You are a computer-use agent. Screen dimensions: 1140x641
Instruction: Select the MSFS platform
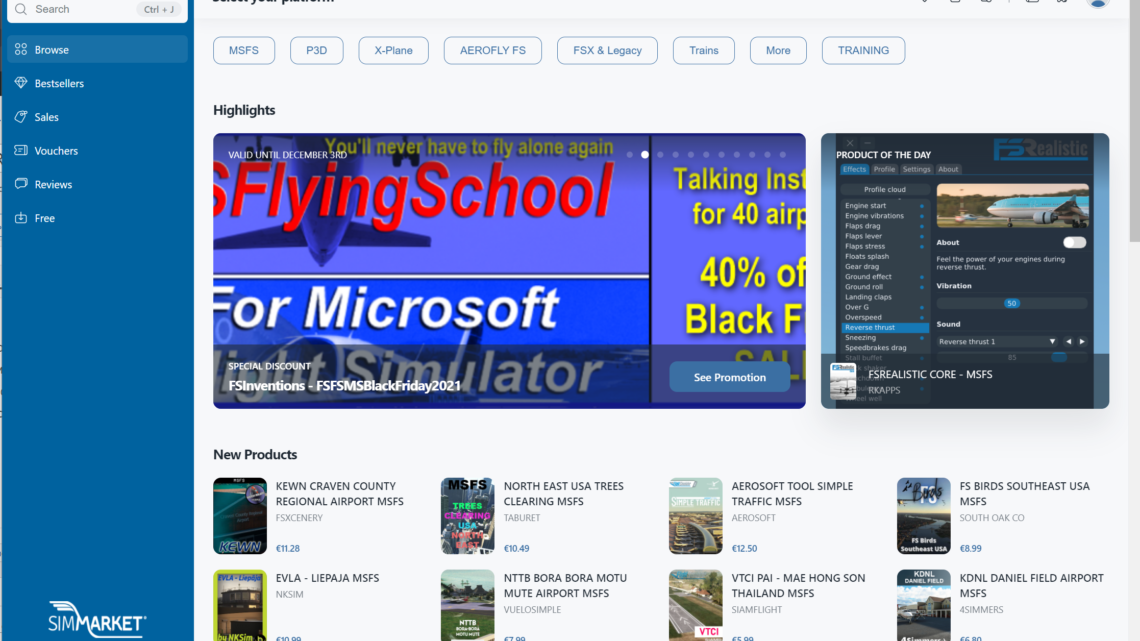coord(244,50)
